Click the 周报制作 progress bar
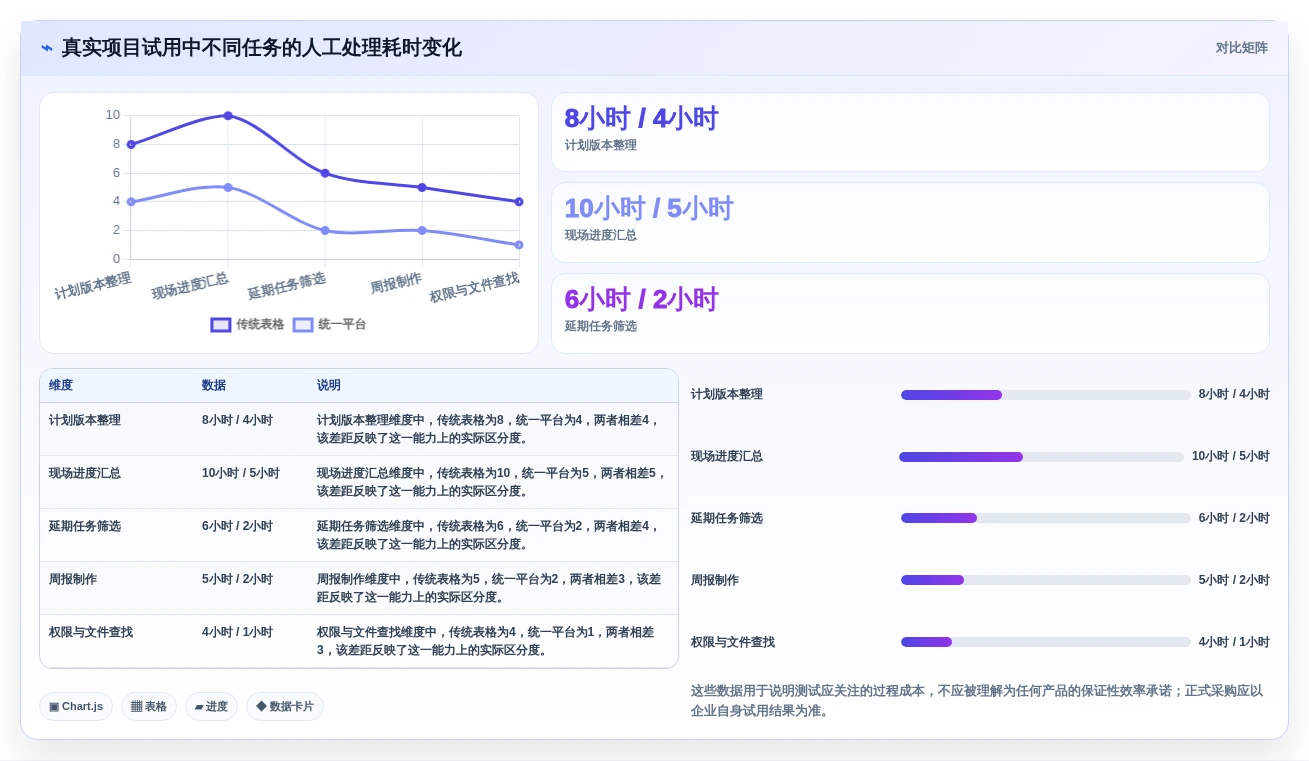Screen dimensions: 1309x761 1046,581
